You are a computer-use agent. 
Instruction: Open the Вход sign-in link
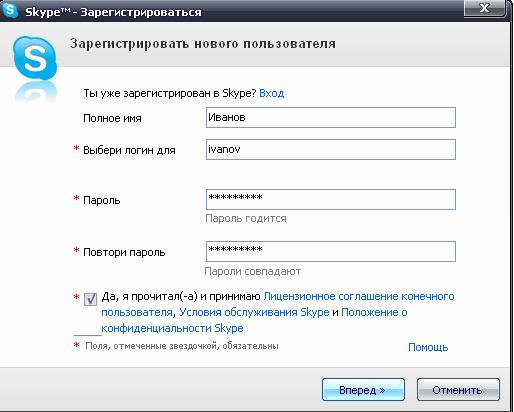[x=272, y=93]
